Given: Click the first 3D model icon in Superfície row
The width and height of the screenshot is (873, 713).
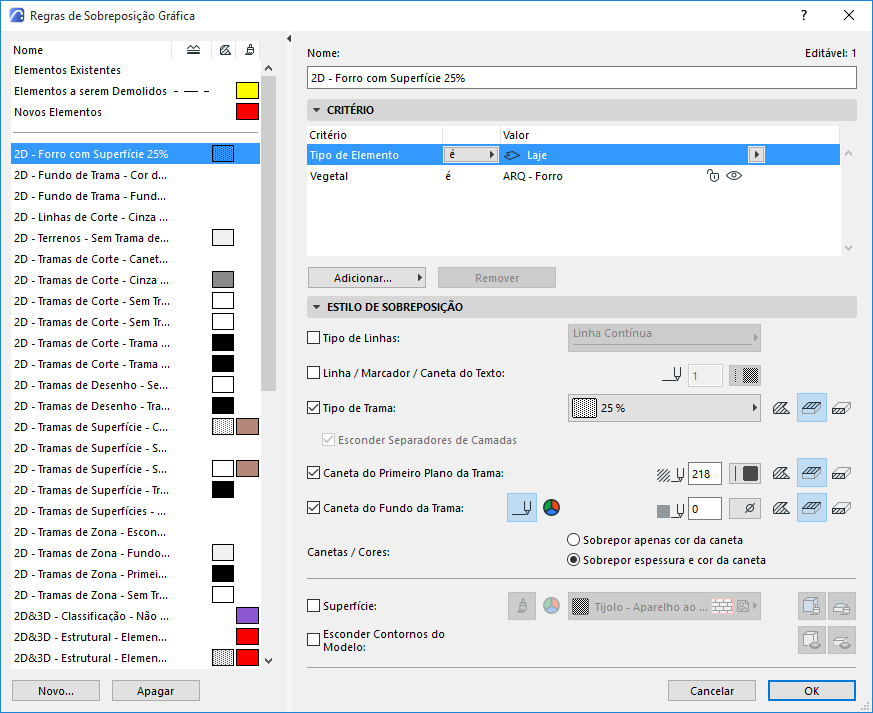Looking at the screenshot, I should click(x=812, y=606).
